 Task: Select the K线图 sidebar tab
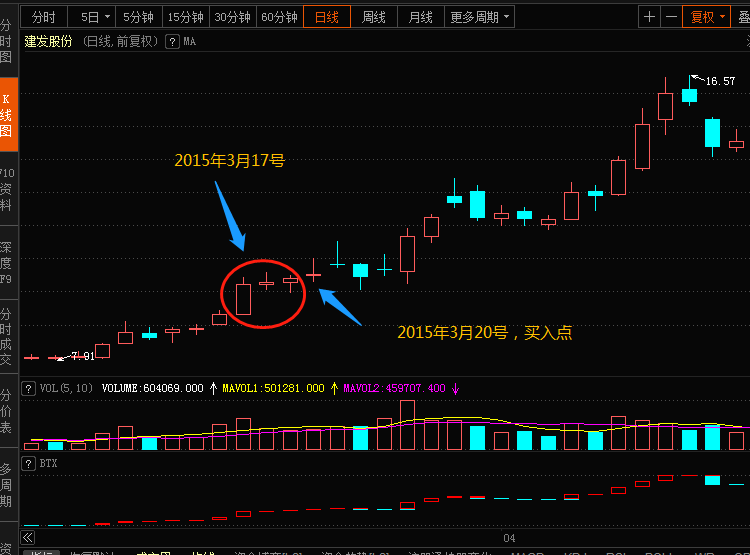(x=7, y=115)
